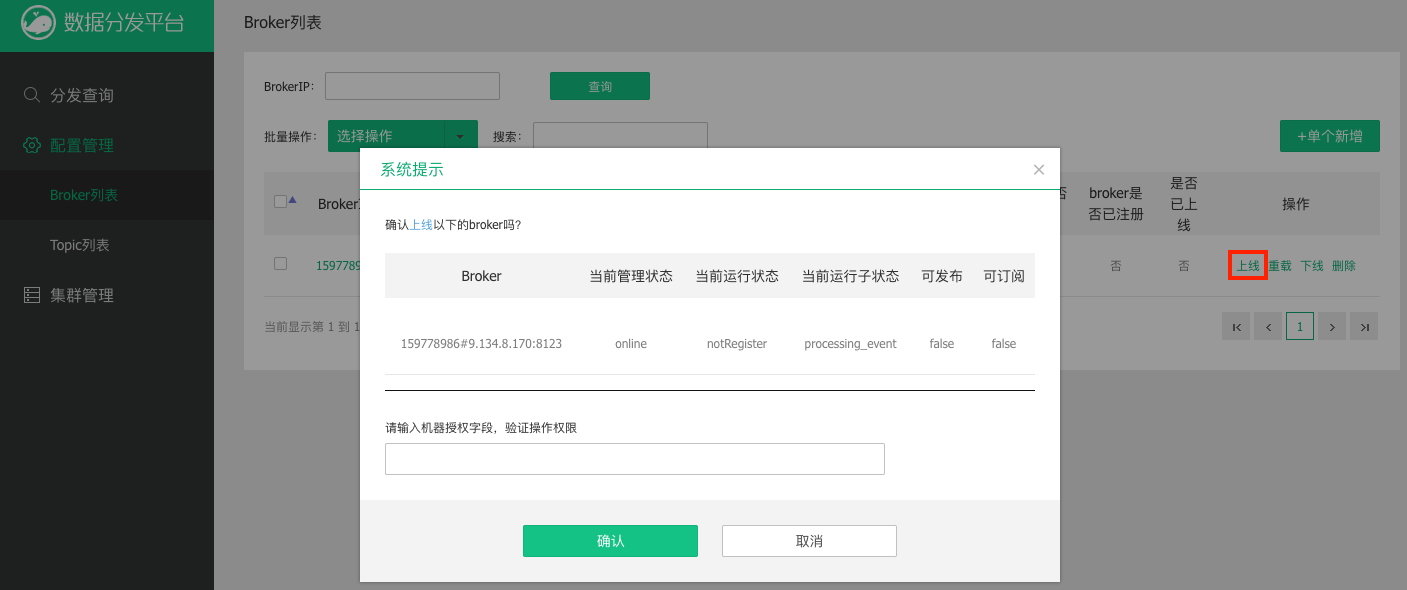The image size is (1407, 590).
Task: Click the 删除 link in operations
Action: click(x=1344, y=266)
